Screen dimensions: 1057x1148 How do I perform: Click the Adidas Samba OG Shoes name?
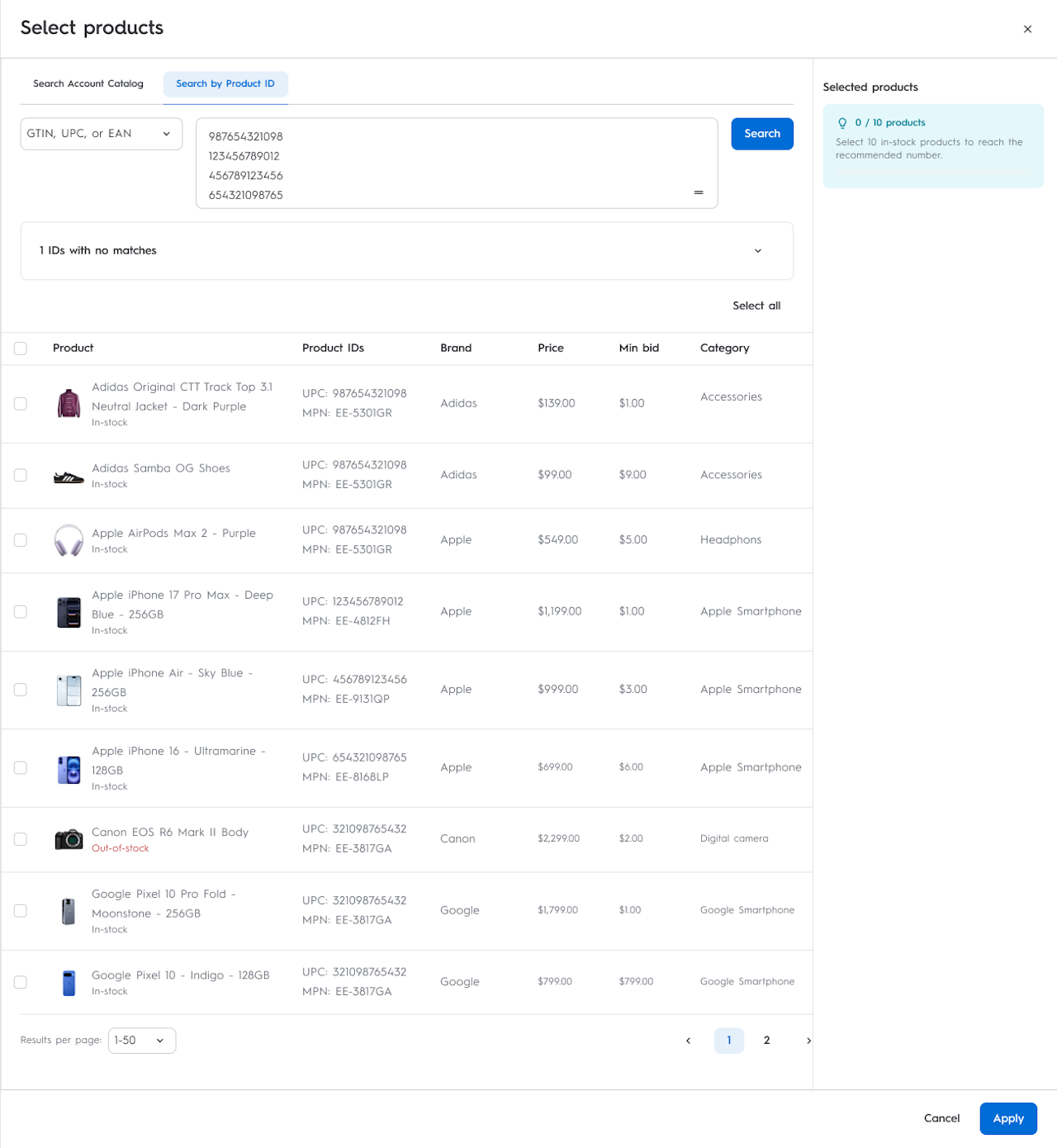coord(161,468)
